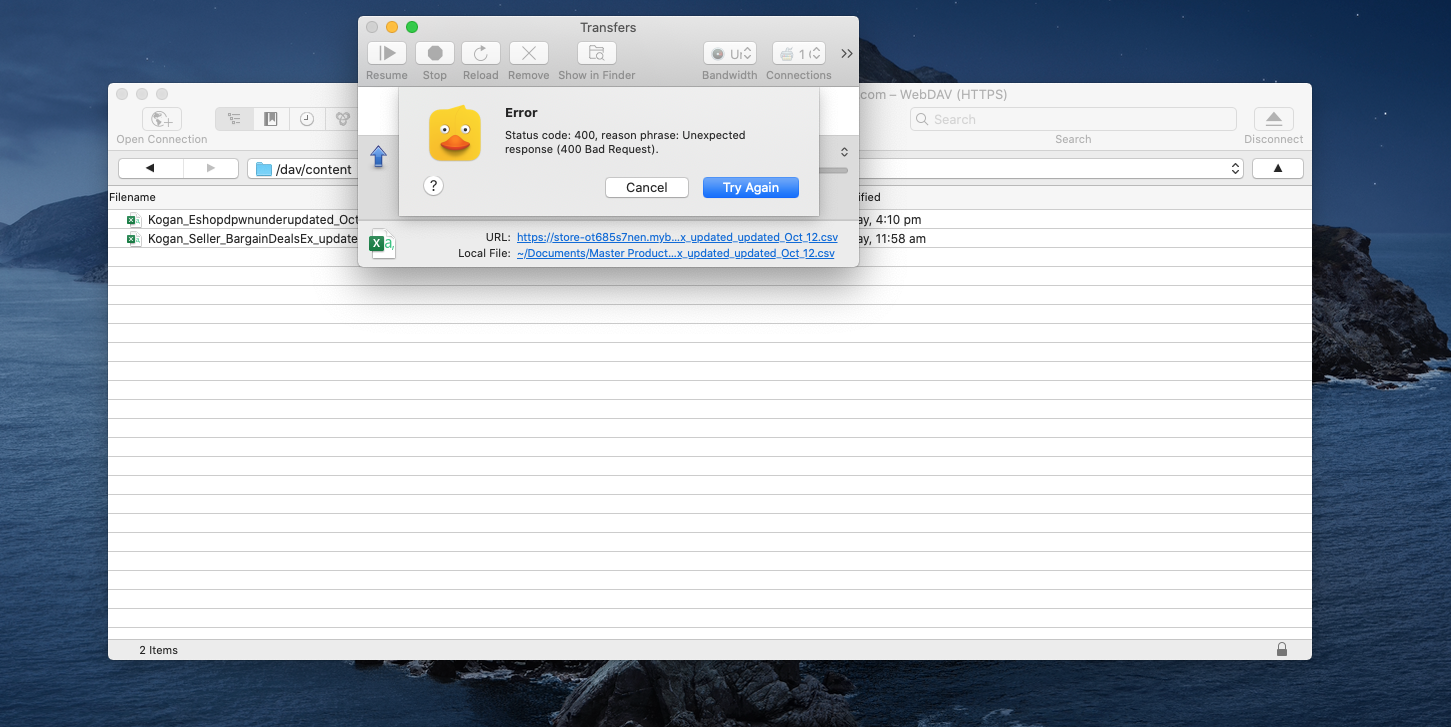Click the Show in Finder icon
1451x727 pixels.
[x=597, y=53]
